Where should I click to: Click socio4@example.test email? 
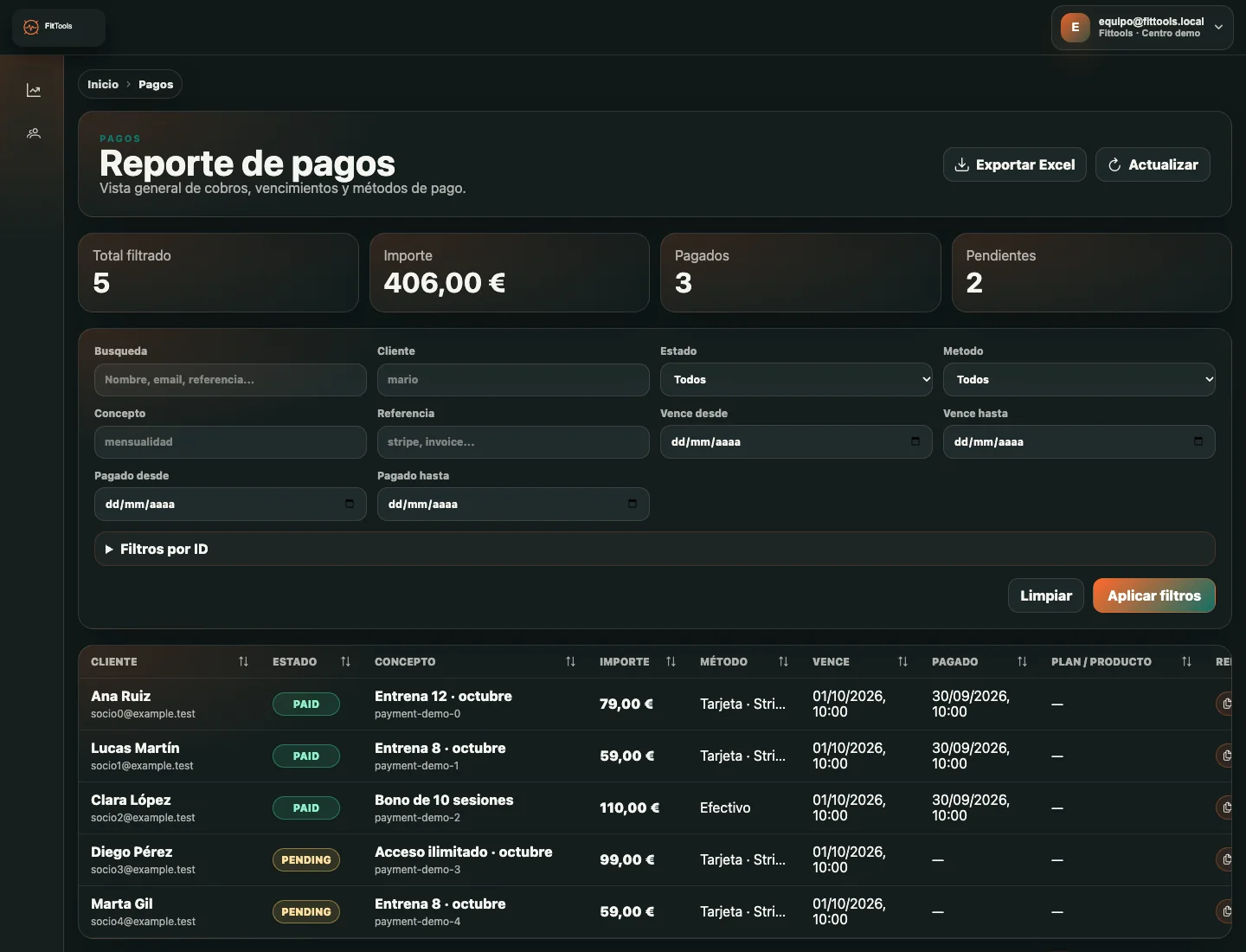click(x=143, y=922)
